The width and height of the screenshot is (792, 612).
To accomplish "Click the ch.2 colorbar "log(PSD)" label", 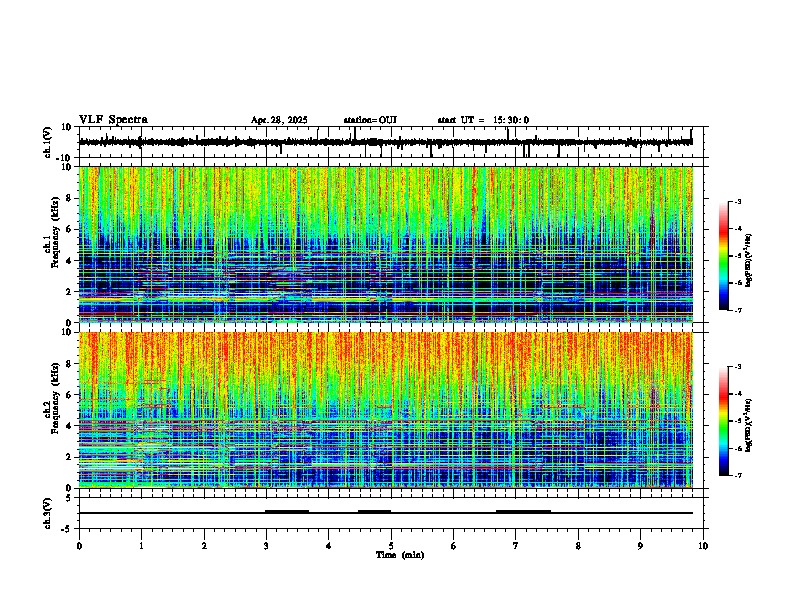I will (748, 425).
